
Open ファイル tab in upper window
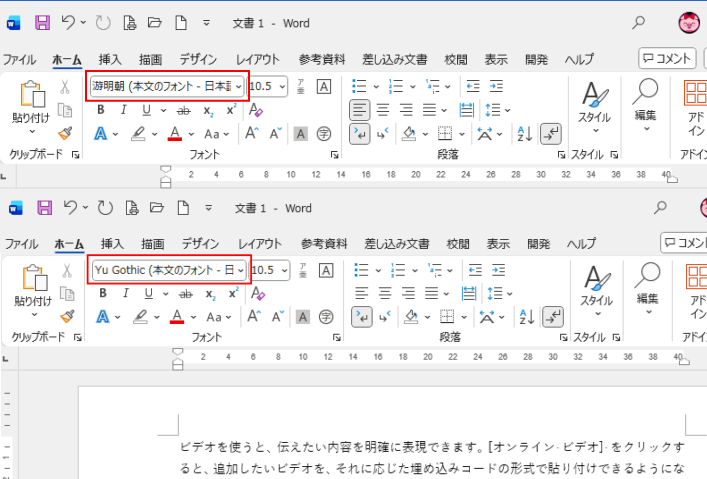(x=20, y=59)
